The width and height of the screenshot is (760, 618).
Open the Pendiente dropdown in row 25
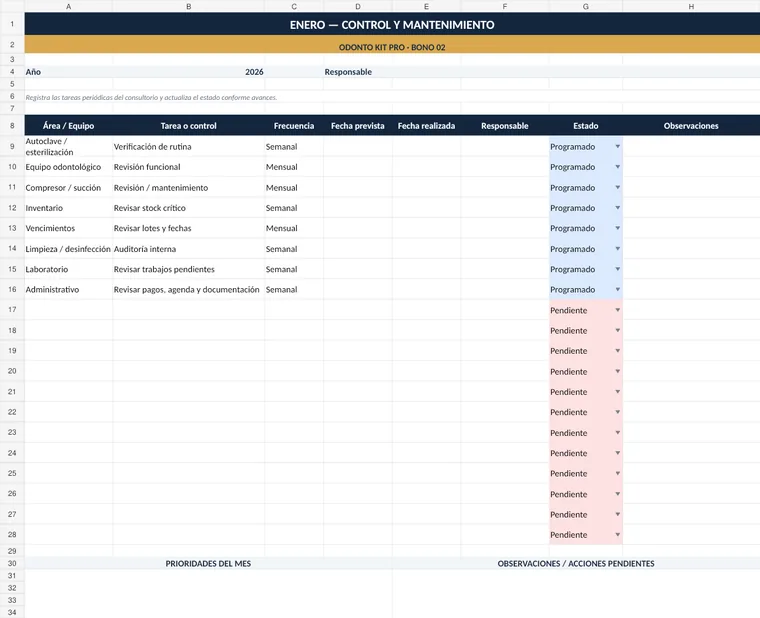coord(618,474)
